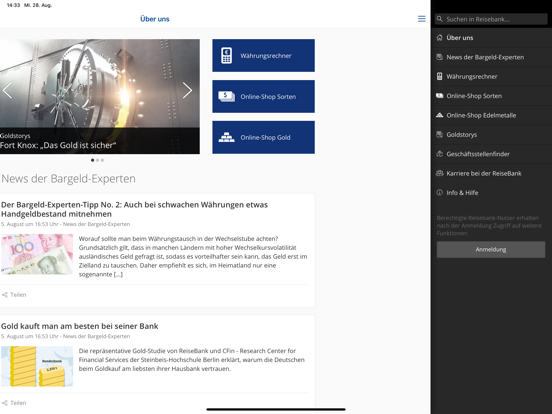Open headline Gold kauft man am besten

[x=80, y=326]
